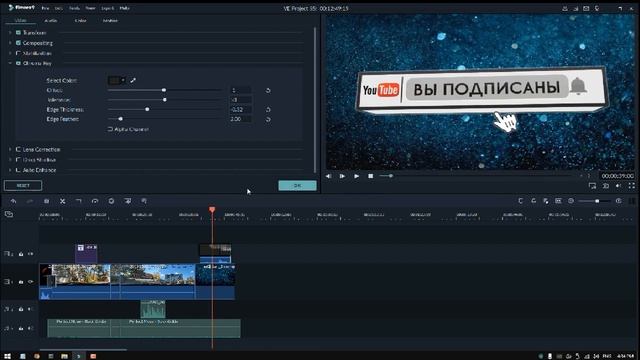Image resolution: width=640 pixels, height=360 pixels.
Task: Click the zoom in timeline icon
Action: pos(619,201)
